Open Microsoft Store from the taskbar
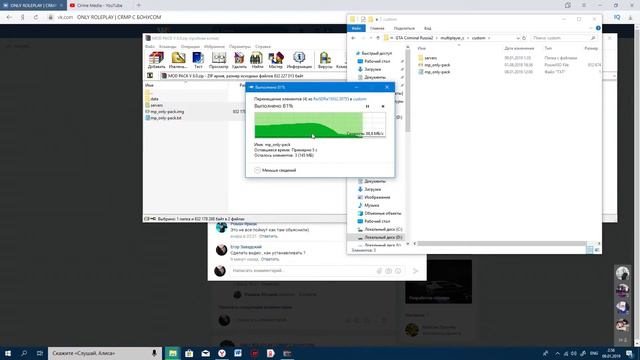 click(189, 353)
